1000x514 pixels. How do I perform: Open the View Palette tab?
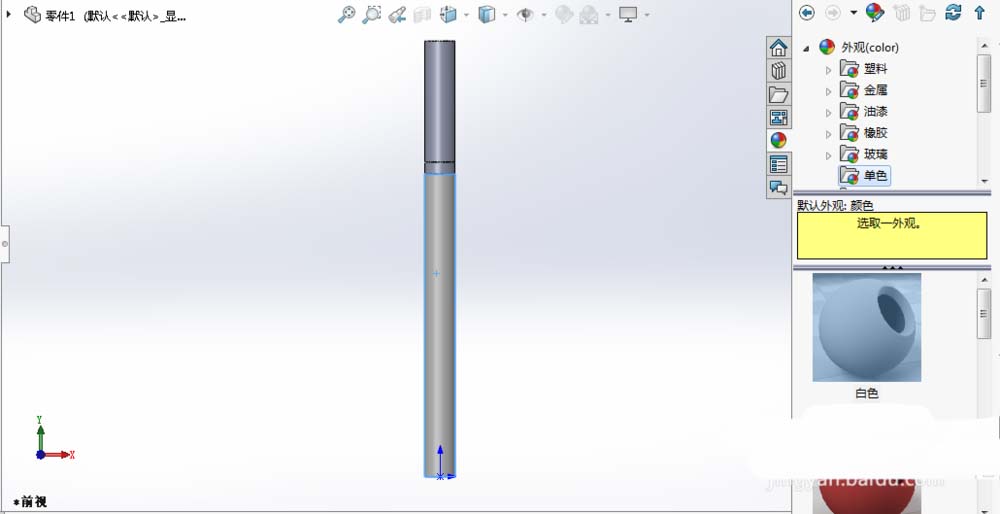point(778,117)
